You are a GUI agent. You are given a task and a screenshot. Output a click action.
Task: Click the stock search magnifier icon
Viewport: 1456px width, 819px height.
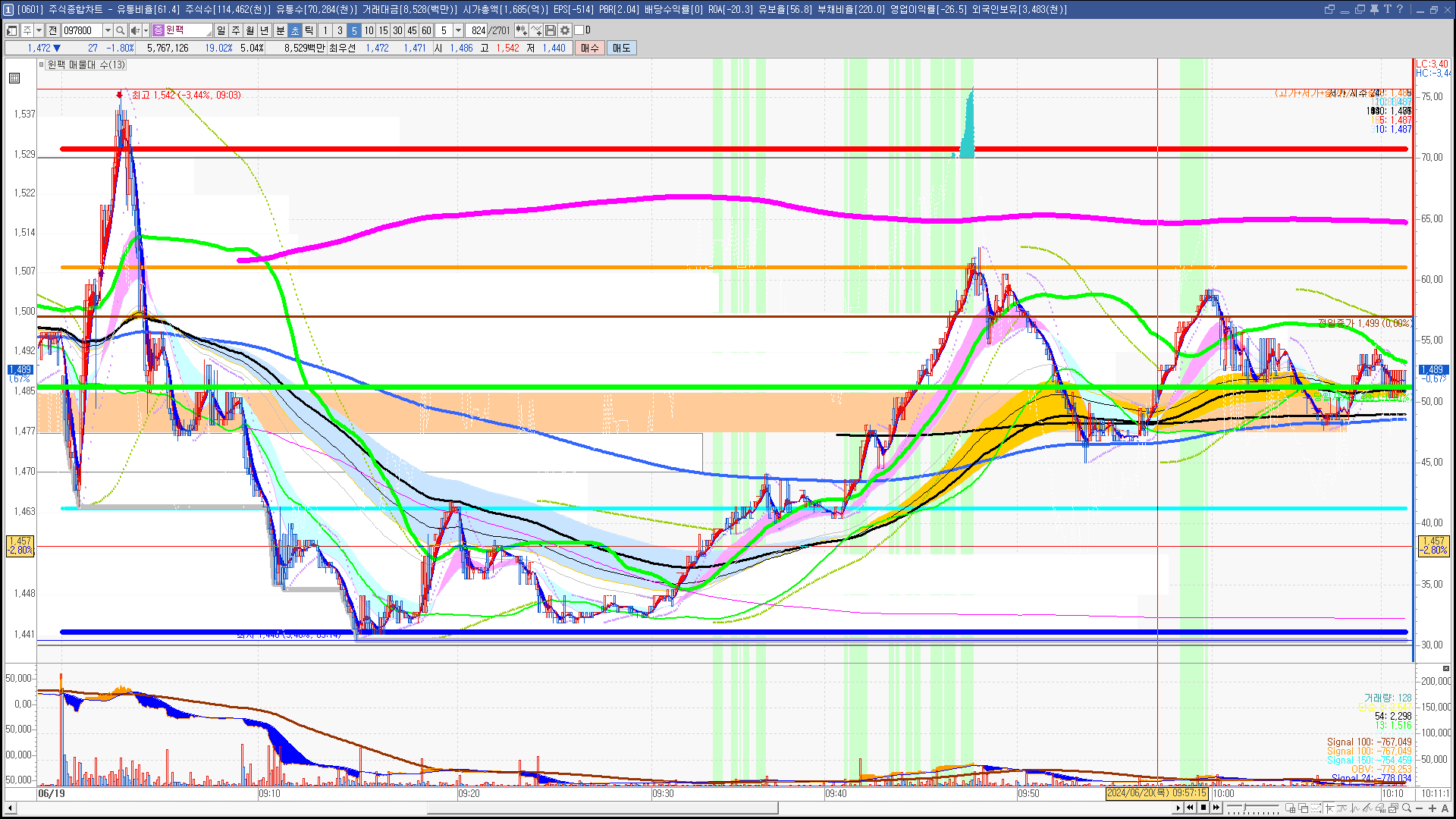(x=120, y=30)
